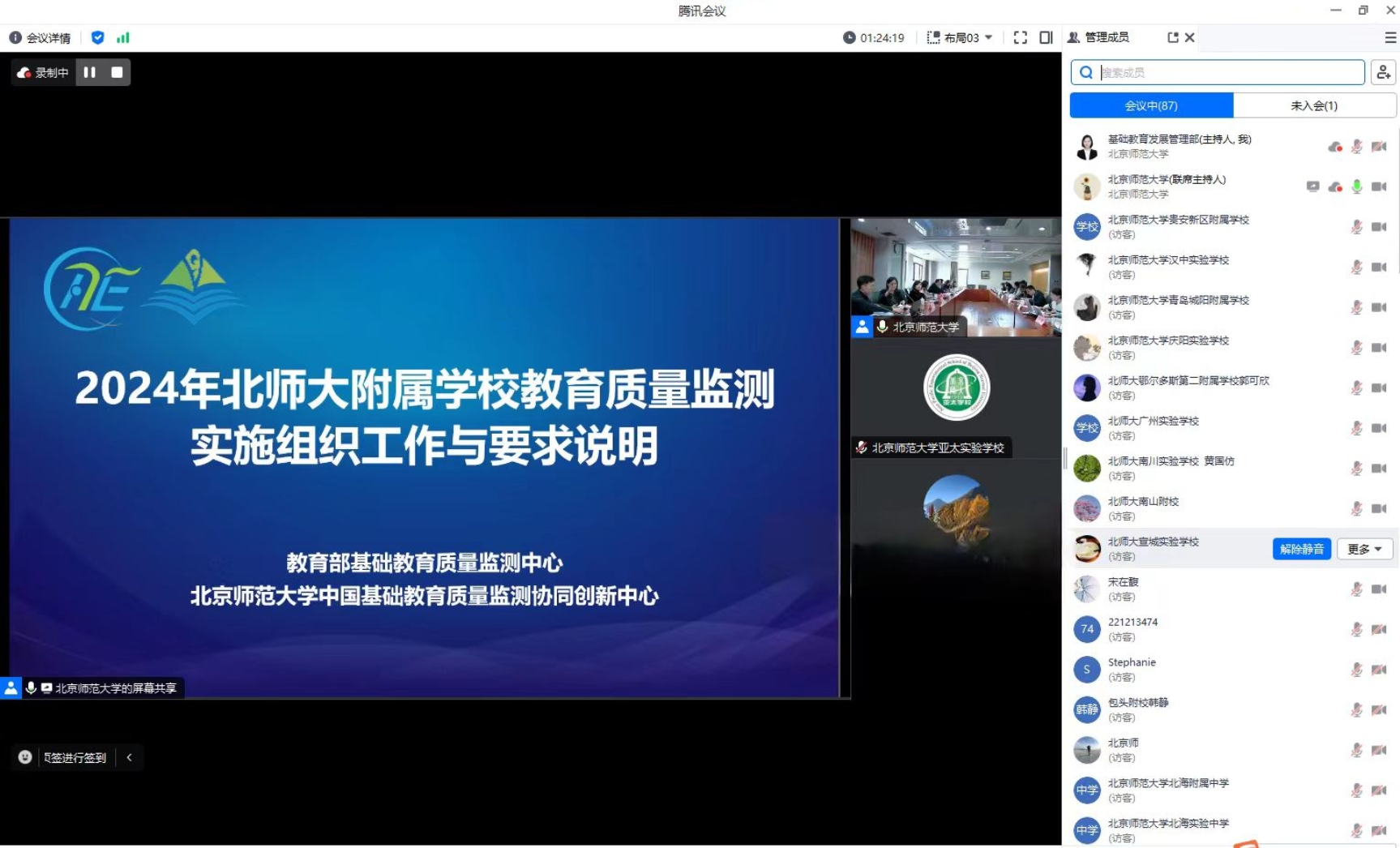Toggle microphone for 北京师范大学(联席主持人)
This screenshot has height=848, width=1400.
click(1356, 187)
